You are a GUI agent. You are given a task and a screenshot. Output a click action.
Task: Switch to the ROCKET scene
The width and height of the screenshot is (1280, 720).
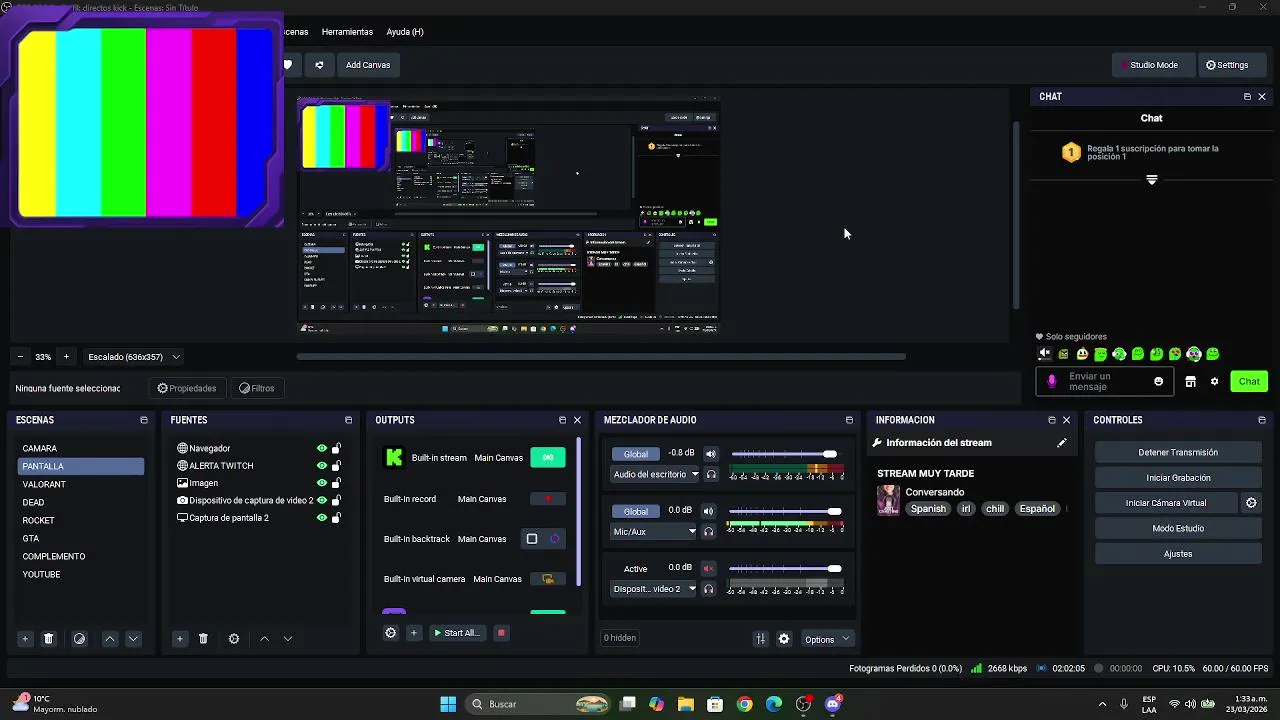[81, 521]
